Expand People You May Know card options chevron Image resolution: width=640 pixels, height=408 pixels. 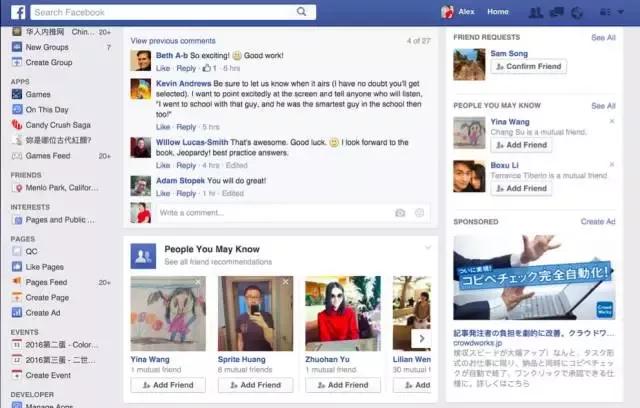coord(427,248)
